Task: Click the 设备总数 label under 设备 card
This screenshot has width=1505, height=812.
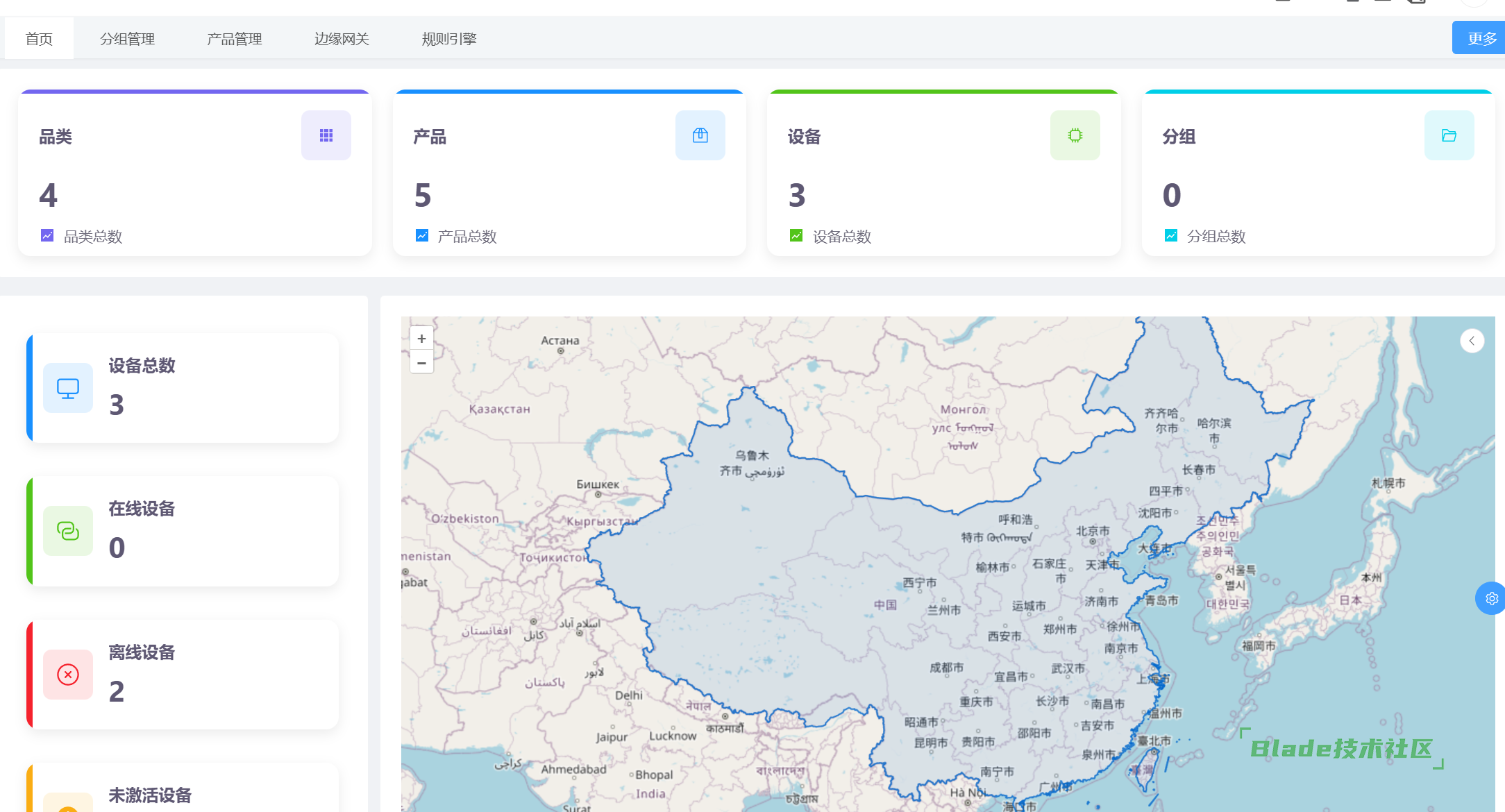Action: point(841,237)
